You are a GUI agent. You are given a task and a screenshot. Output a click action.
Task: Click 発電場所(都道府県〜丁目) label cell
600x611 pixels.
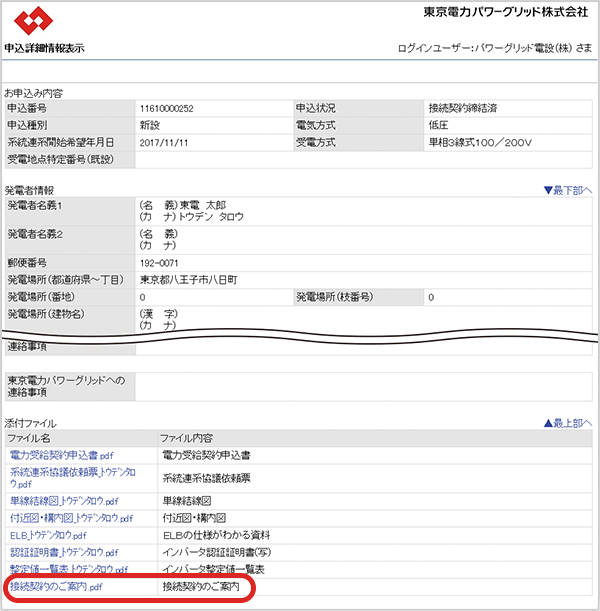click(70, 280)
